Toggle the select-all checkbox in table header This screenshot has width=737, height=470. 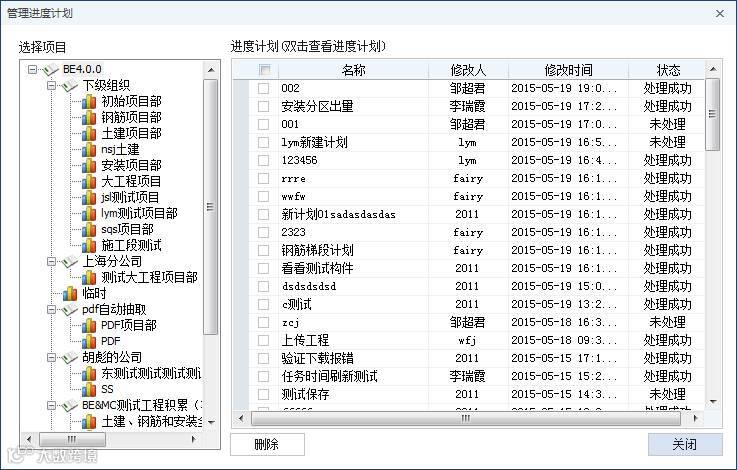(265, 70)
